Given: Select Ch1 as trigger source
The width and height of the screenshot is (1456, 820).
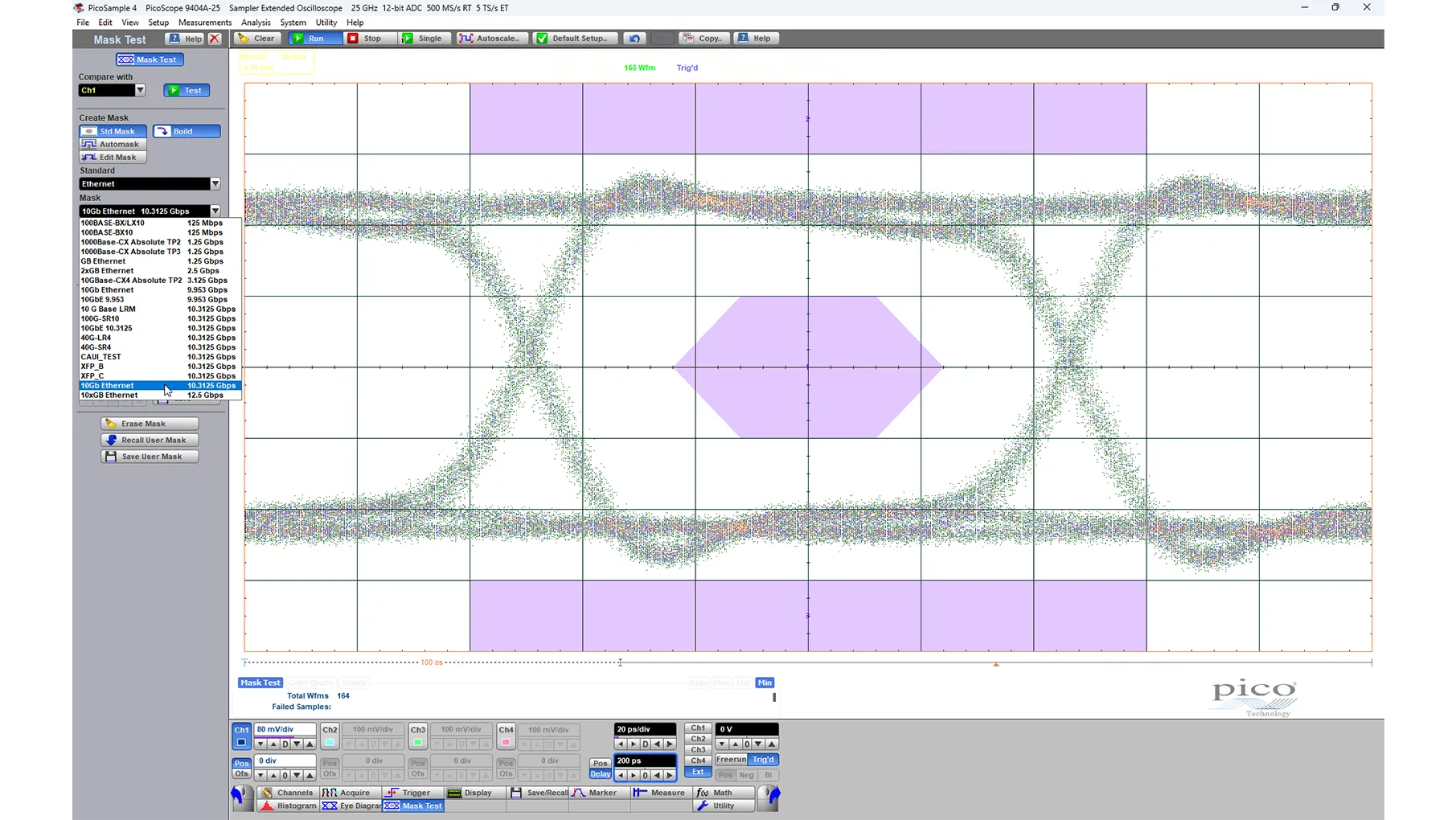Looking at the screenshot, I should 698,728.
